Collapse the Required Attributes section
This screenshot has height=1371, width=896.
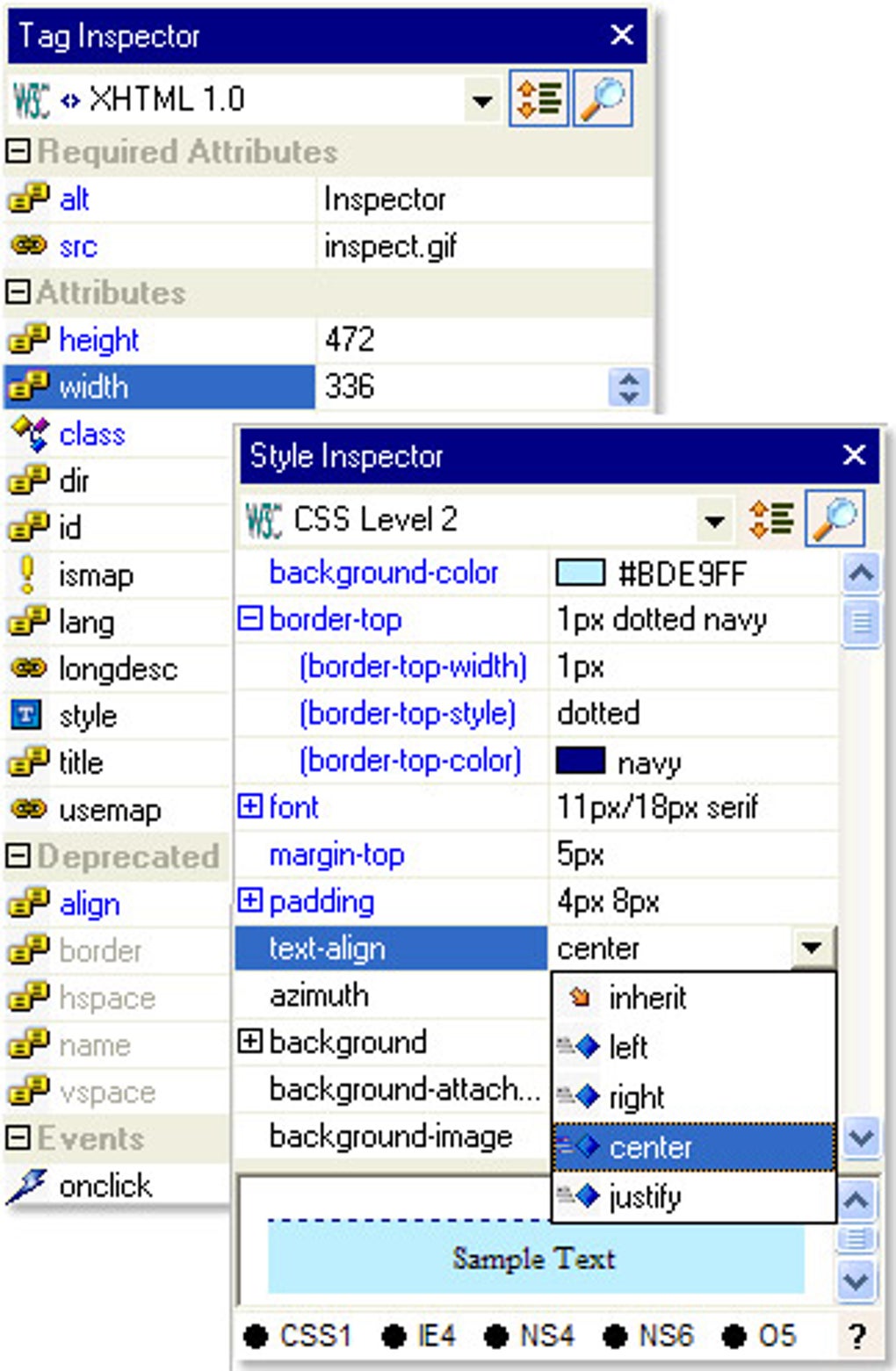[18, 151]
